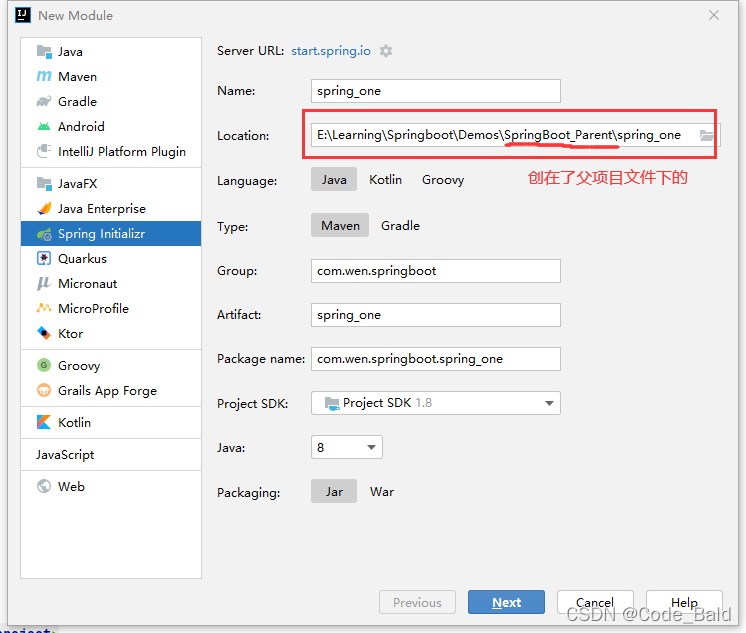
Task: Click the Group input field
Action: [x=436, y=271]
